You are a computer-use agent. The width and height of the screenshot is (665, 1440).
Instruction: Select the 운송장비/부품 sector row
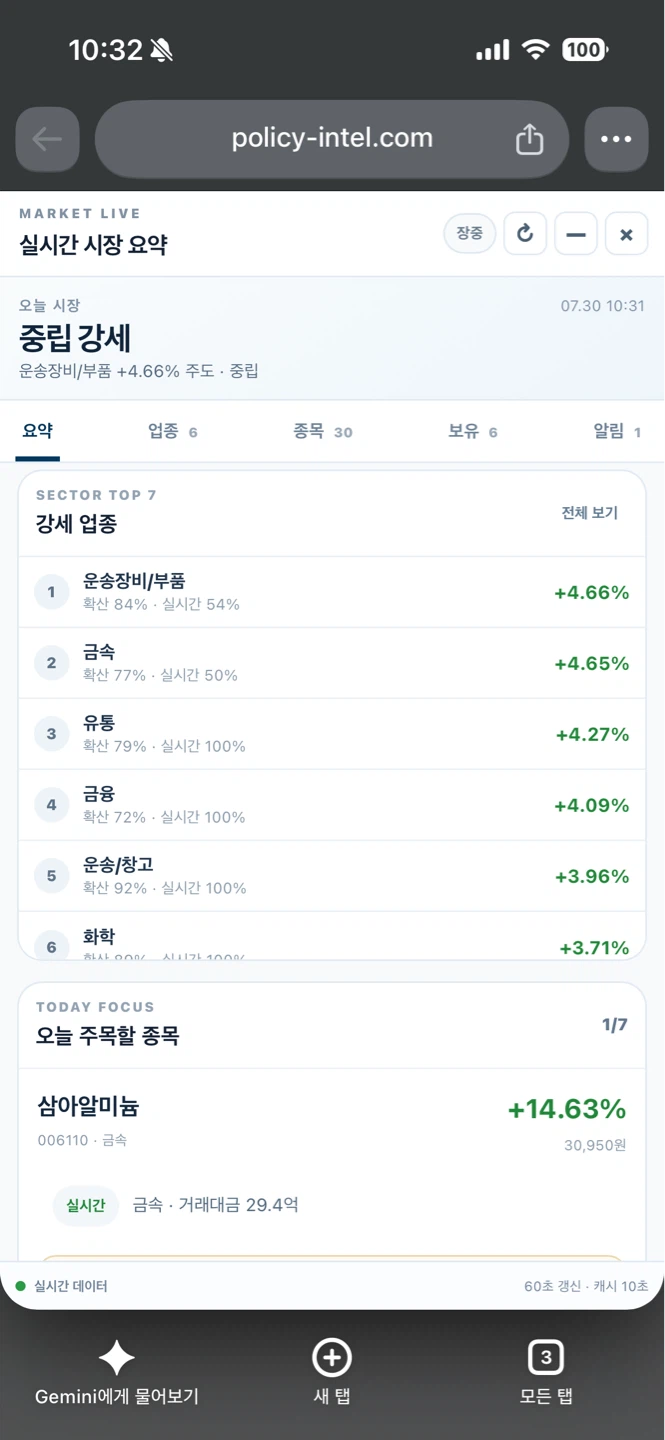332,592
